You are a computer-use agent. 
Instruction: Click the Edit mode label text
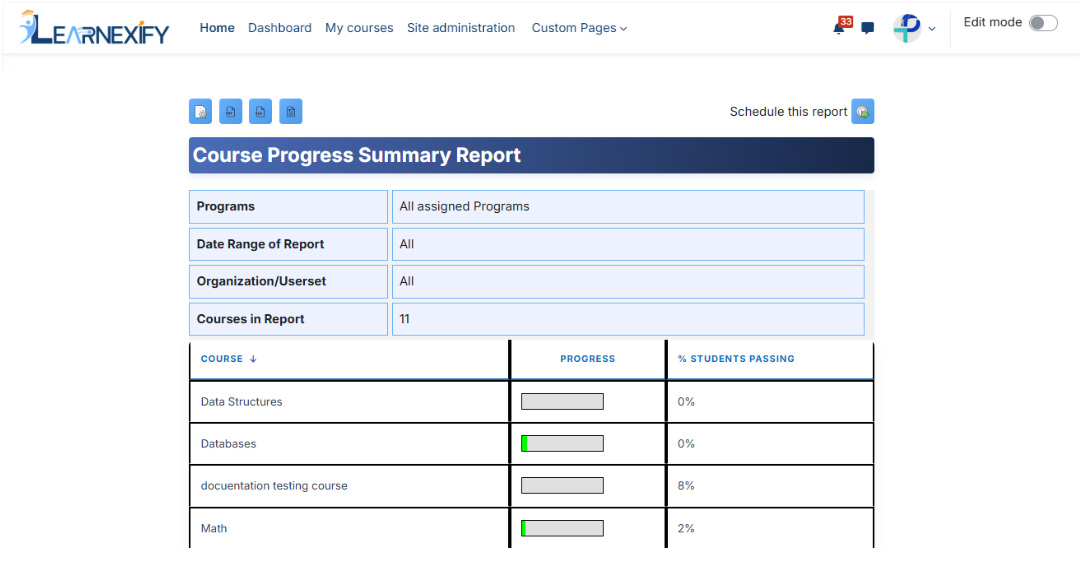(x=993, y=22)
